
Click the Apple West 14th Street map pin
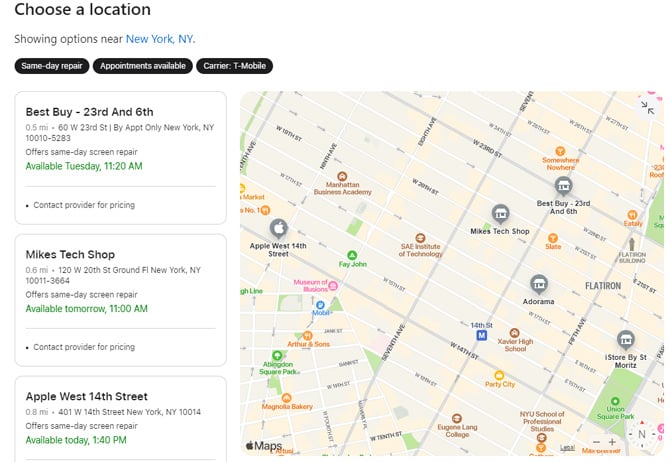coord(279,229)
